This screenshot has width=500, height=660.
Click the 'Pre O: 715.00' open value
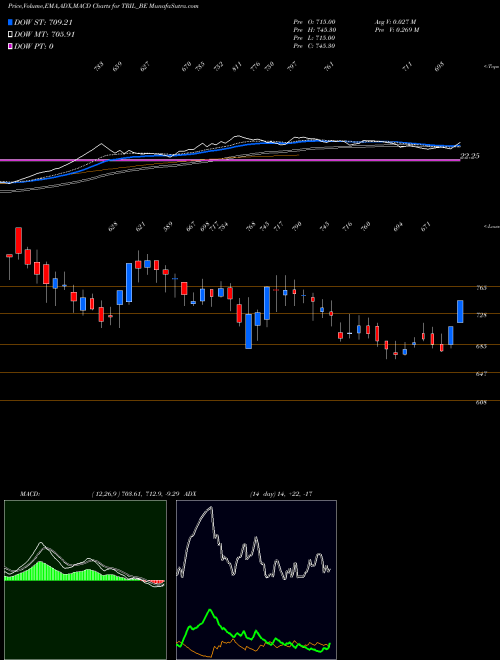pyautogui.click(x=314, y=22)
